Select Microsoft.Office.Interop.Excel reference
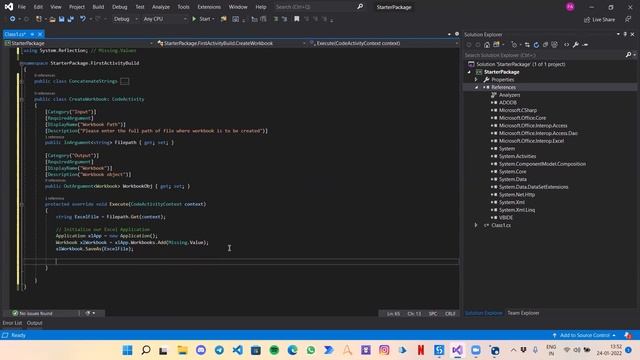Image resolution: width=640 pixels, height=360 pixels. pos(531,141)
